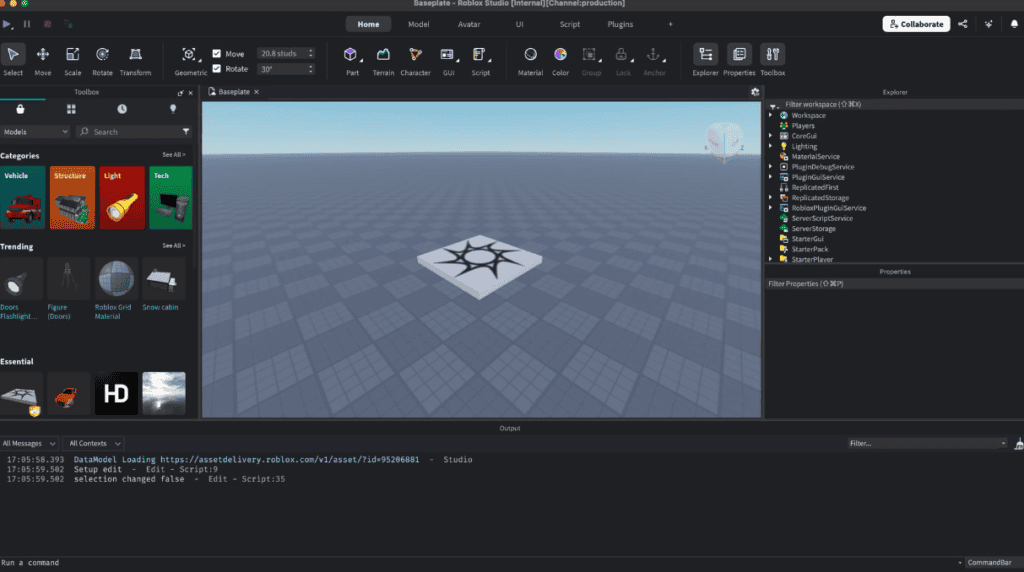
Task: Toggle the Move snapping checkbox
Action: pos(217,54)
